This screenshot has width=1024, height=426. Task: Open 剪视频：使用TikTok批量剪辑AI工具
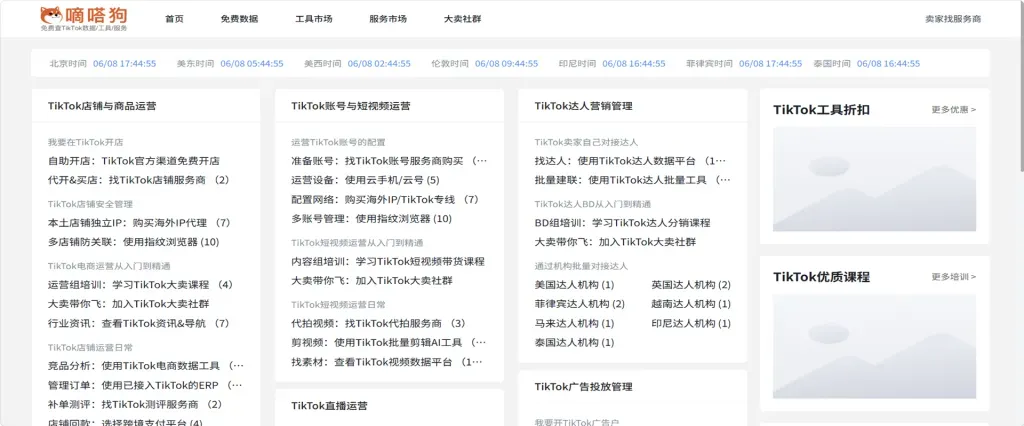point(389,342)
